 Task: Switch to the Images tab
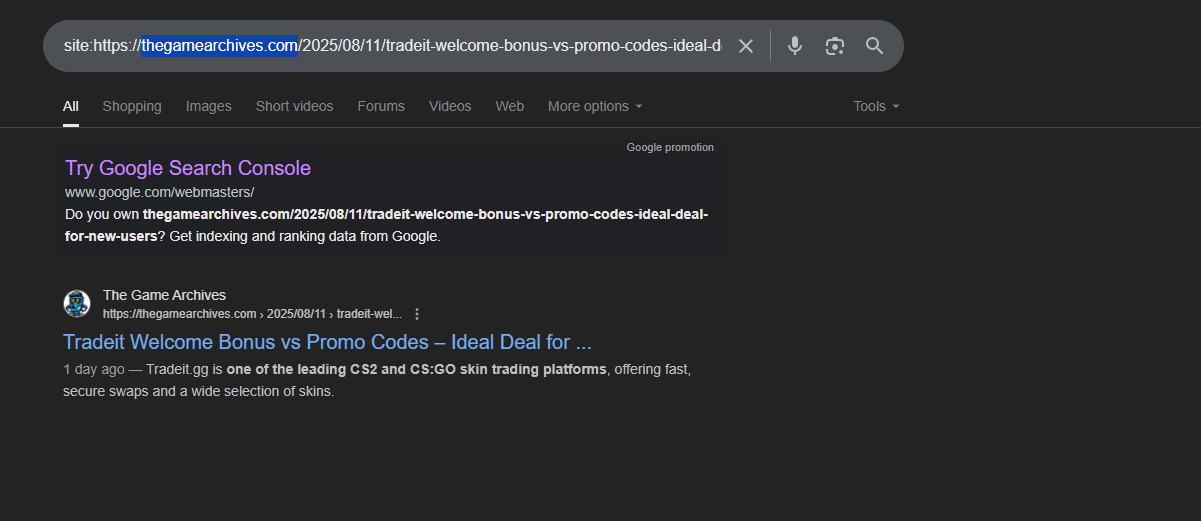point(208,106)
